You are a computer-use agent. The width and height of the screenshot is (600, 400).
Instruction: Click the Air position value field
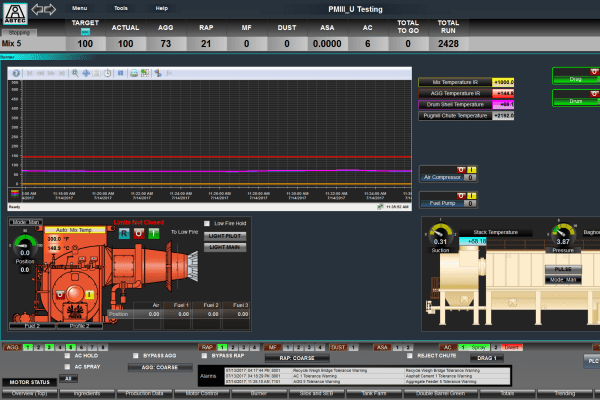point(147,314)
